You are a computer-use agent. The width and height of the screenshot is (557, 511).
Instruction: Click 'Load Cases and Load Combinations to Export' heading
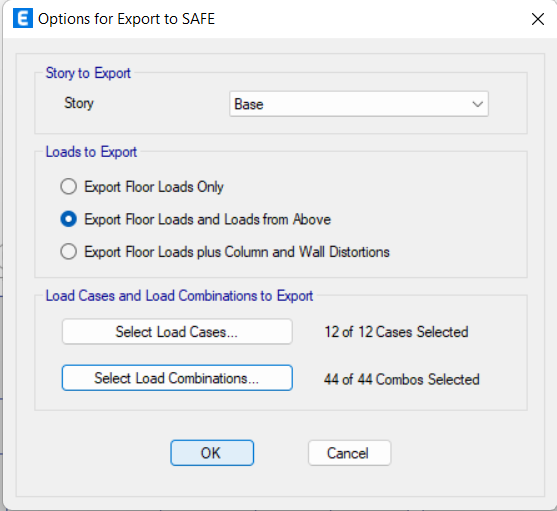tap(179, 296)
